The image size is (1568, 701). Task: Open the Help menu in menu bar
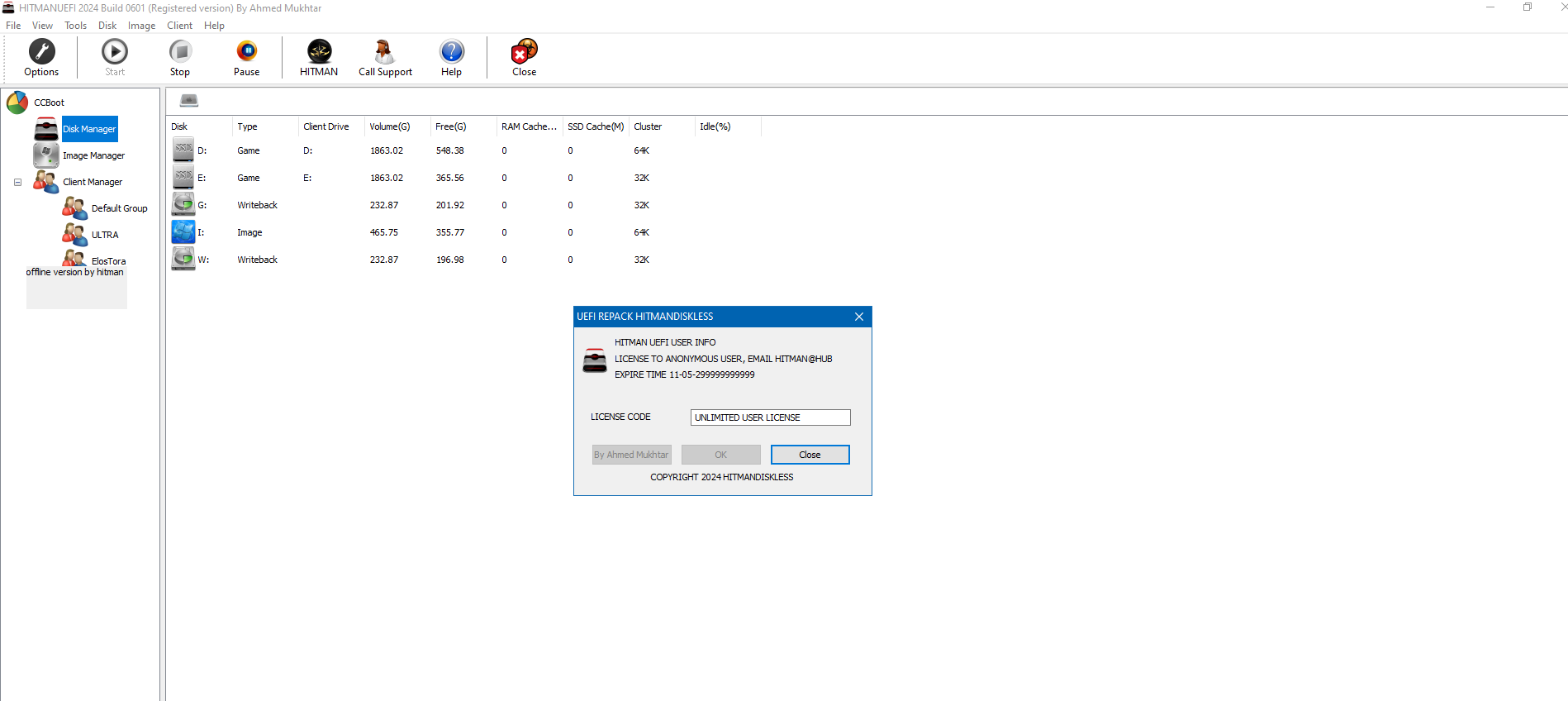[215, 26]
